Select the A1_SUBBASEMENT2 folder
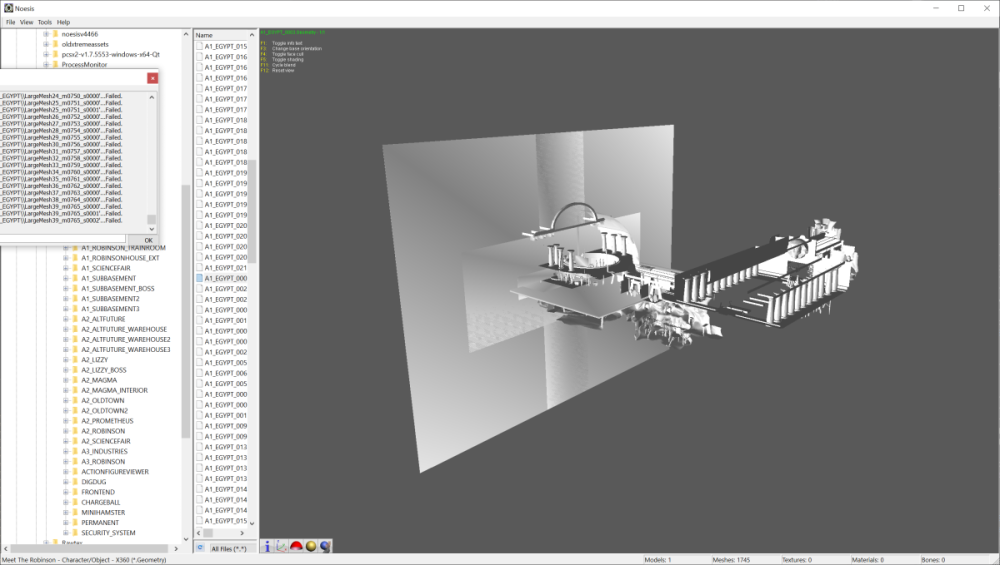Image resolution: width=1000 pixels, height=565 pixels. click(x=110, y=298)
